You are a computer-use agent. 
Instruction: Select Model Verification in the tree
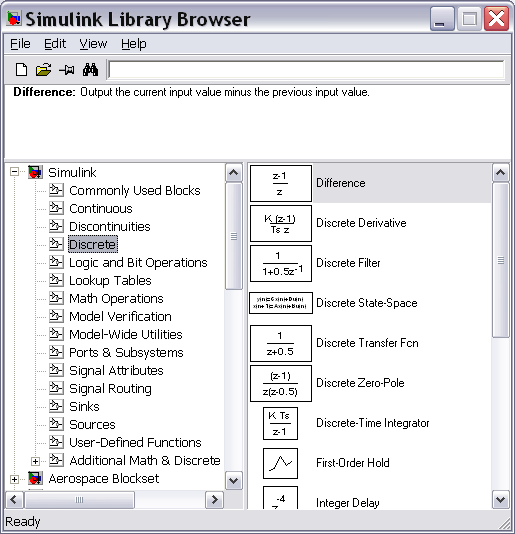[120, 316]
